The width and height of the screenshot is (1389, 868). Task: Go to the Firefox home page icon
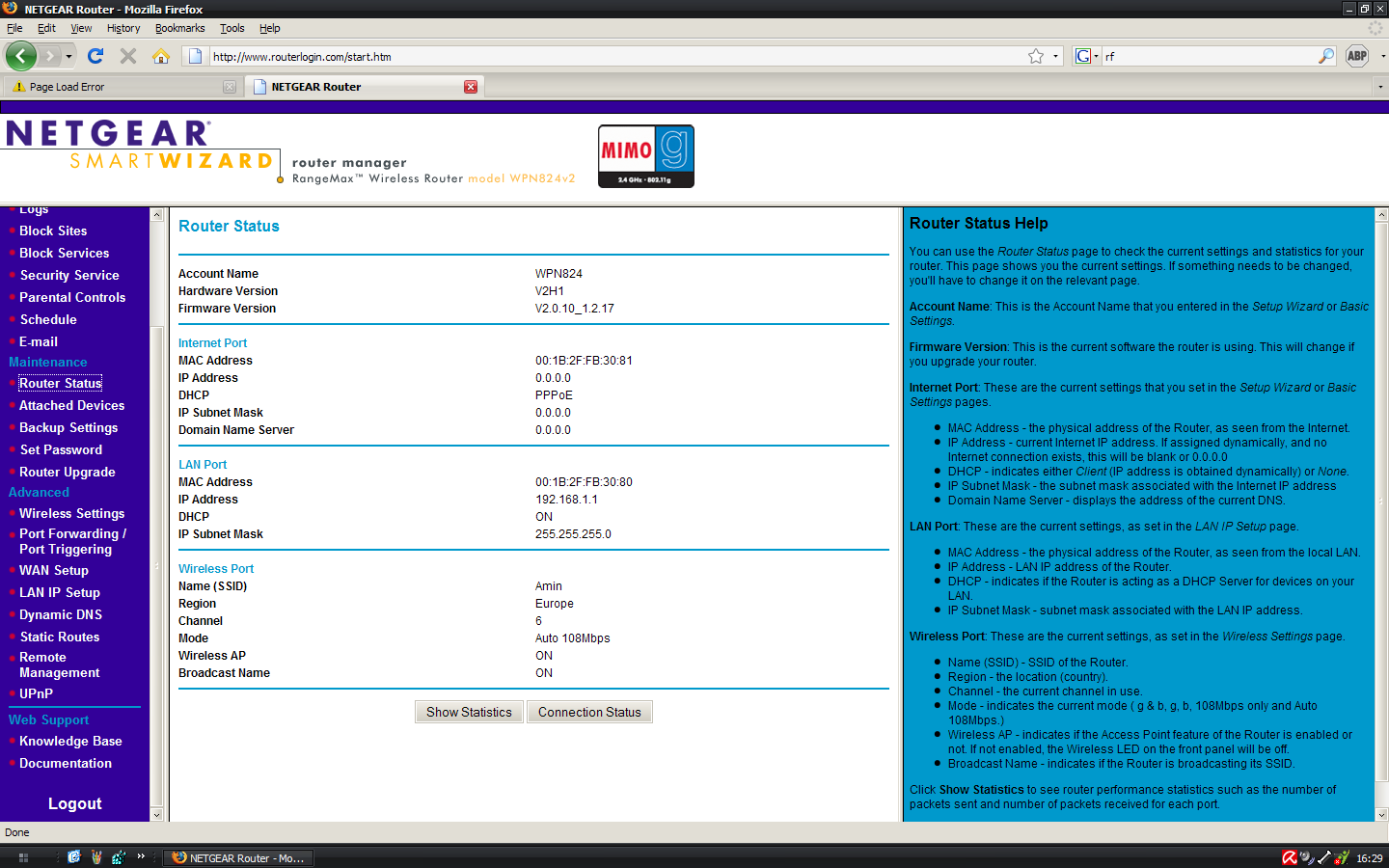(161, 56)
